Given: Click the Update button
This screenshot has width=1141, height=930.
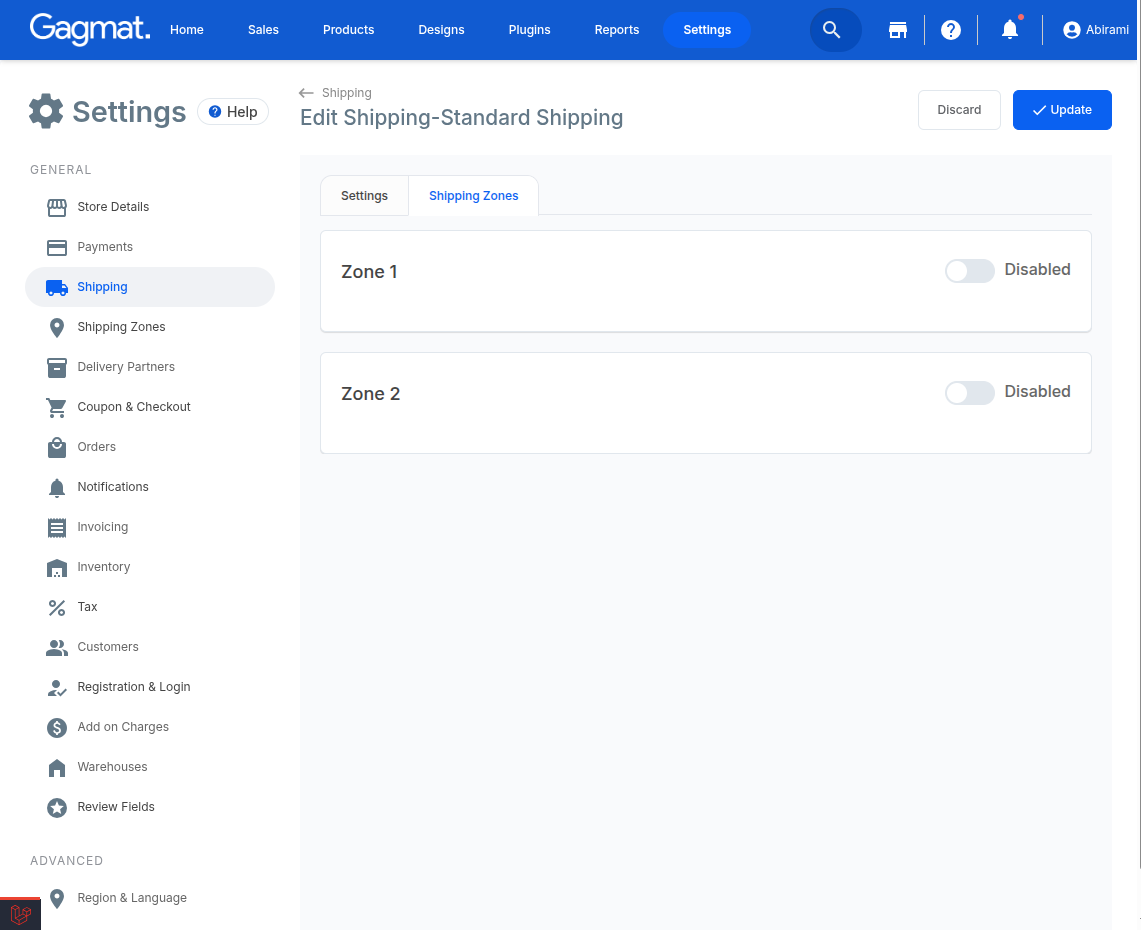Looking at the screenshot, I should 1062,110.
